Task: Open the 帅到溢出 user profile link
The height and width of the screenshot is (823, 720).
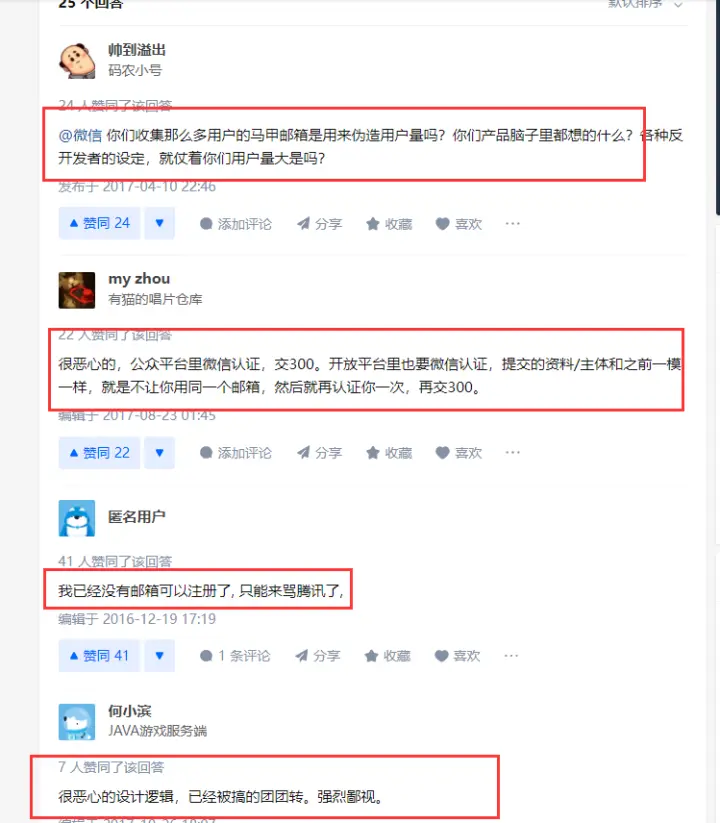Action: coord(137,50)
